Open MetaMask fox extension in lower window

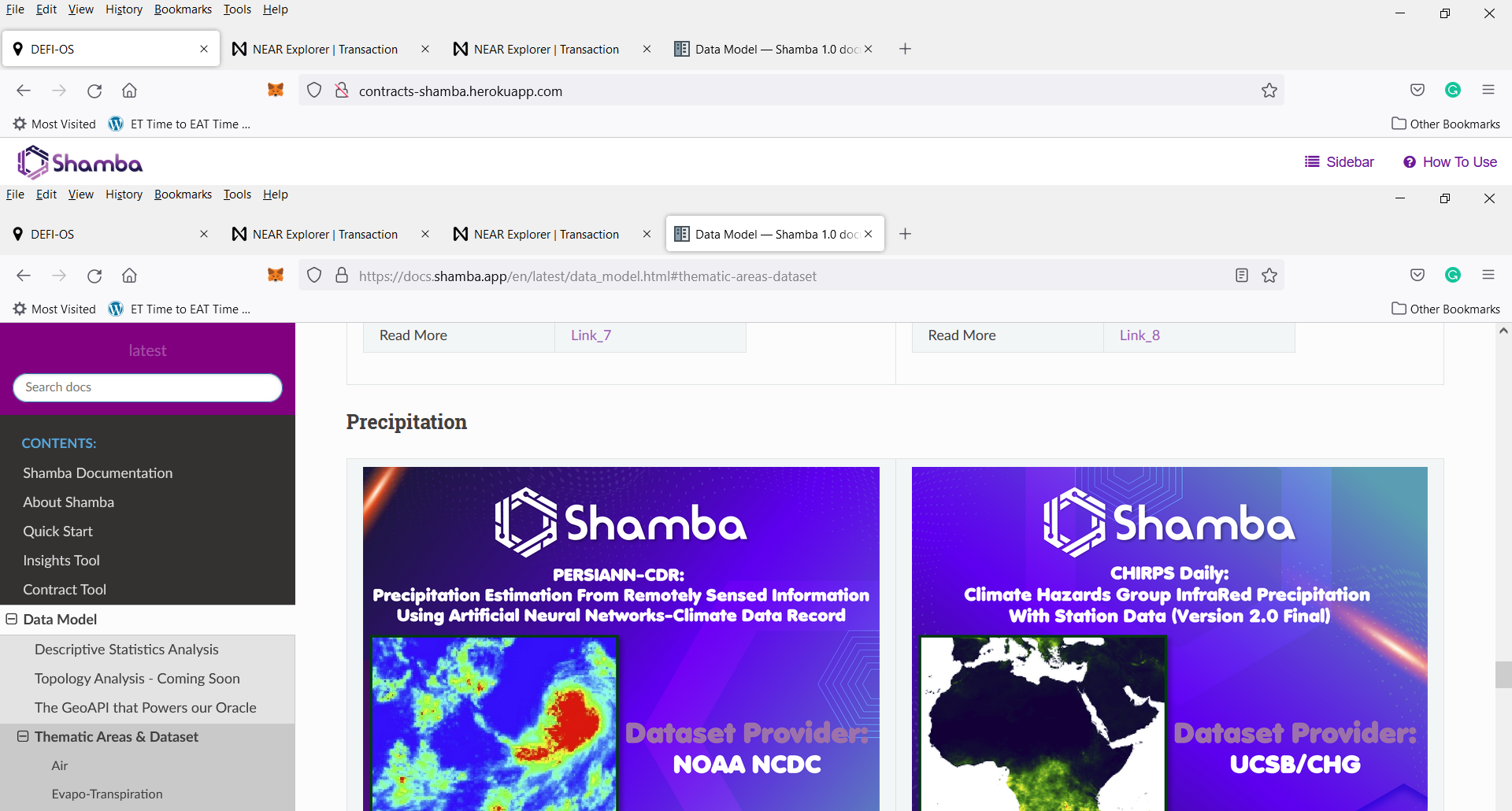pyautogui.click(x=276, y=276)
